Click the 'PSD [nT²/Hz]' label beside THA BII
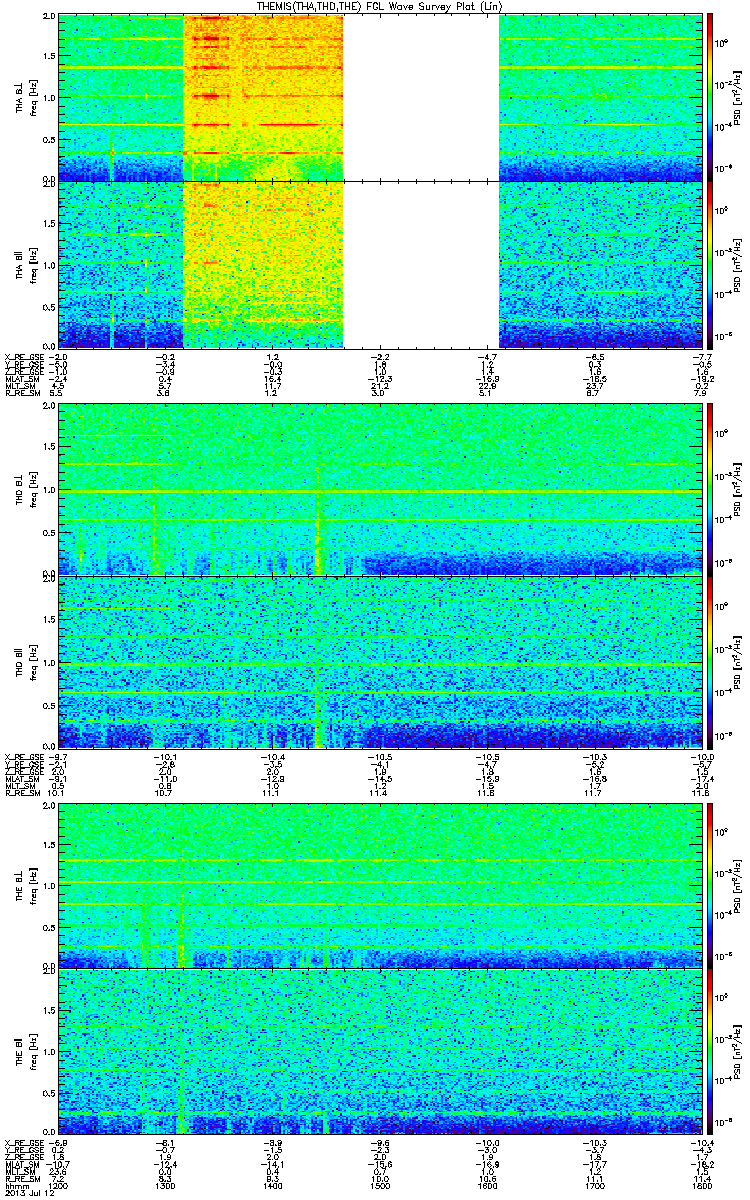 (x=736, y=264)
